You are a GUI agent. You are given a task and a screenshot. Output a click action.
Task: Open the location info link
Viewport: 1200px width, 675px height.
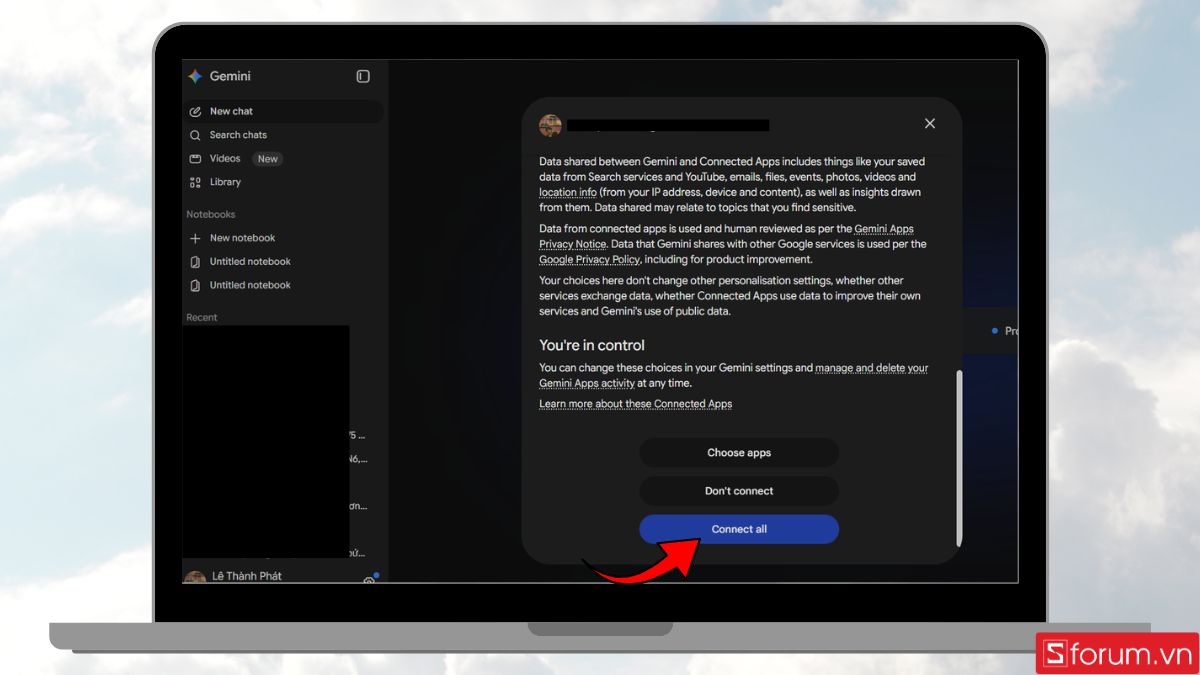coord(568,192)
